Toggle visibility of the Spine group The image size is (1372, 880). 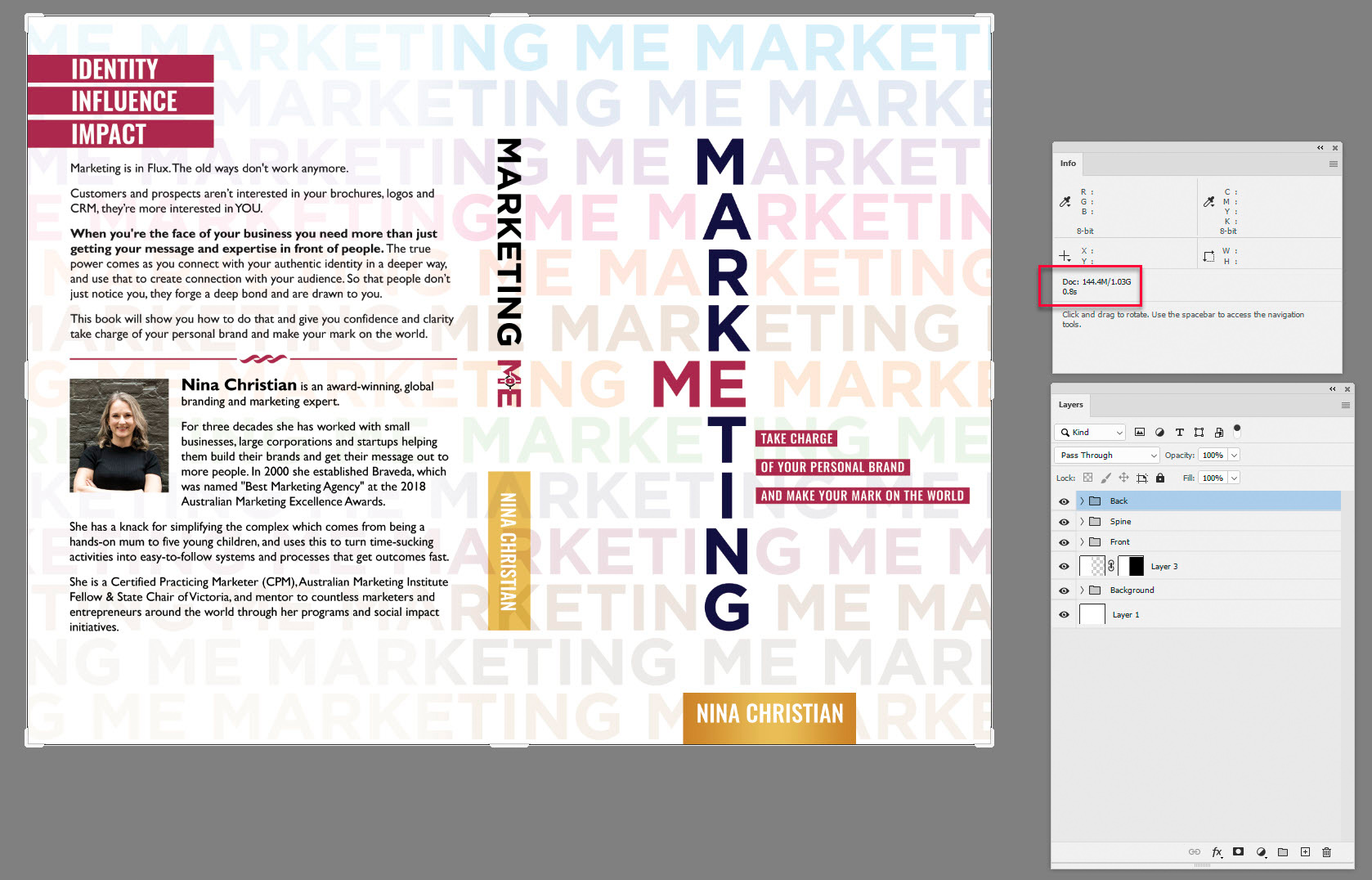[x=1064, y=521]
